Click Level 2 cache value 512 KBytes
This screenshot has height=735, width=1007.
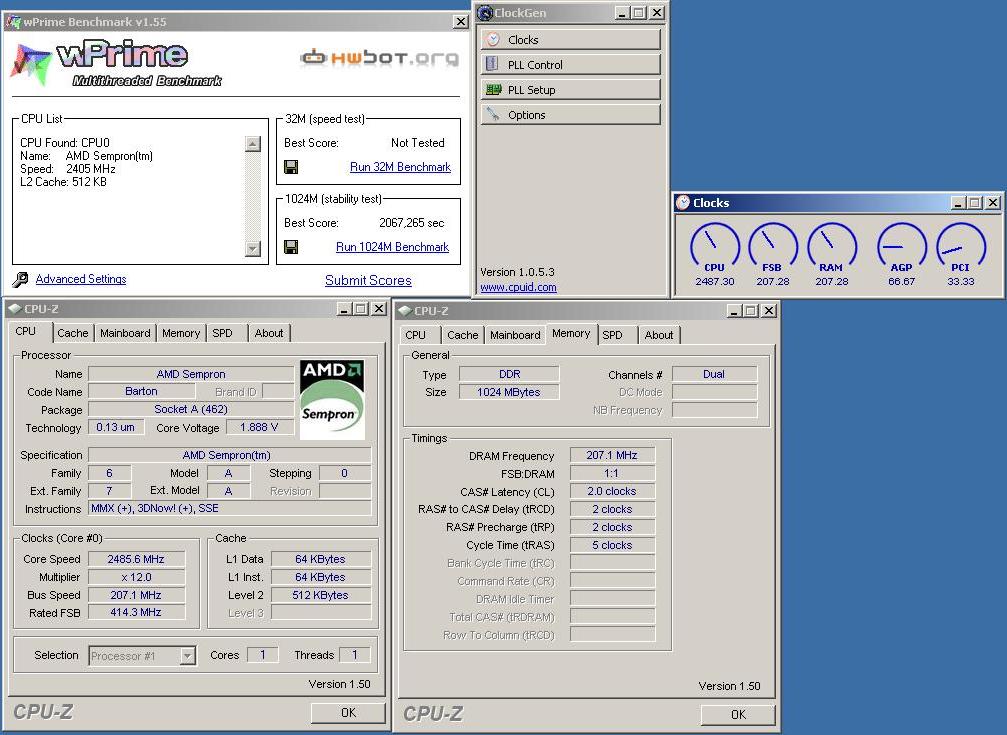point(320,595)
